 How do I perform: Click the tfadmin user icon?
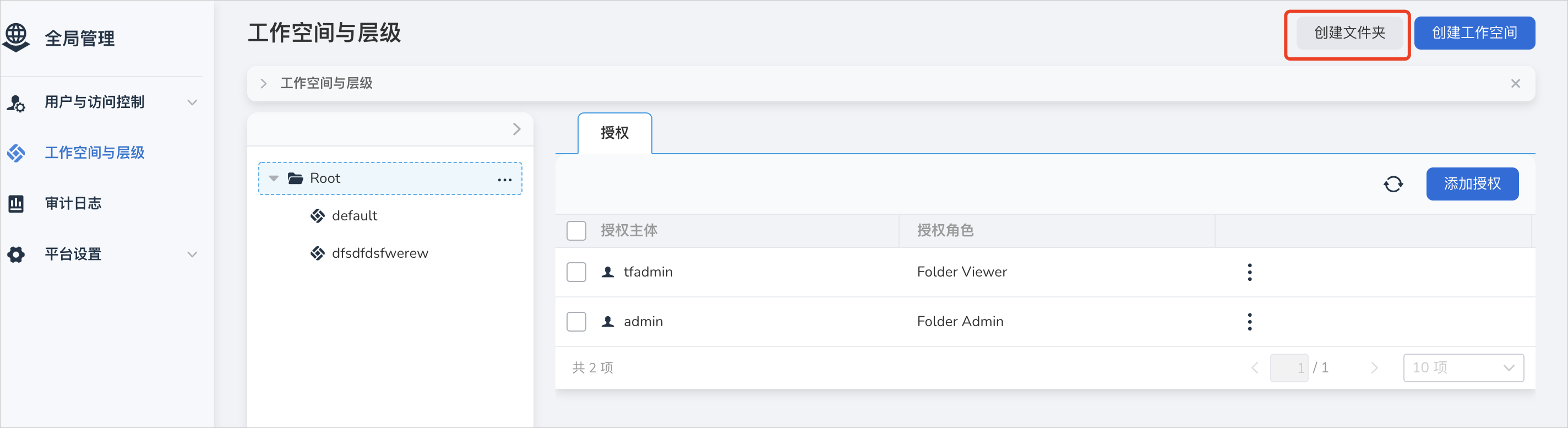(607, 272)
